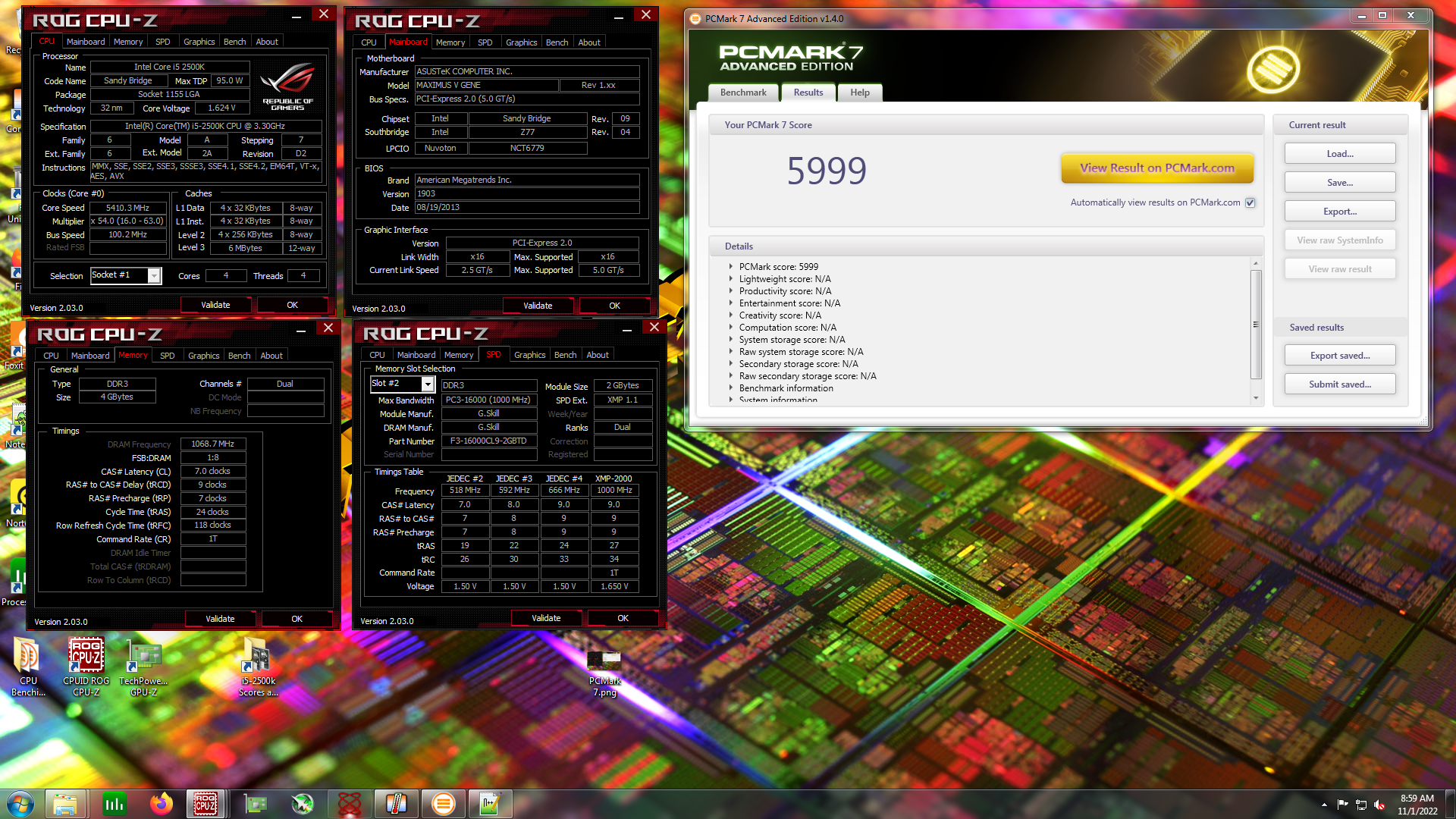This screenshot has height=819, width=1456.
Task: Select SPD tab in CPU window
Action: [x=163, y=42]
